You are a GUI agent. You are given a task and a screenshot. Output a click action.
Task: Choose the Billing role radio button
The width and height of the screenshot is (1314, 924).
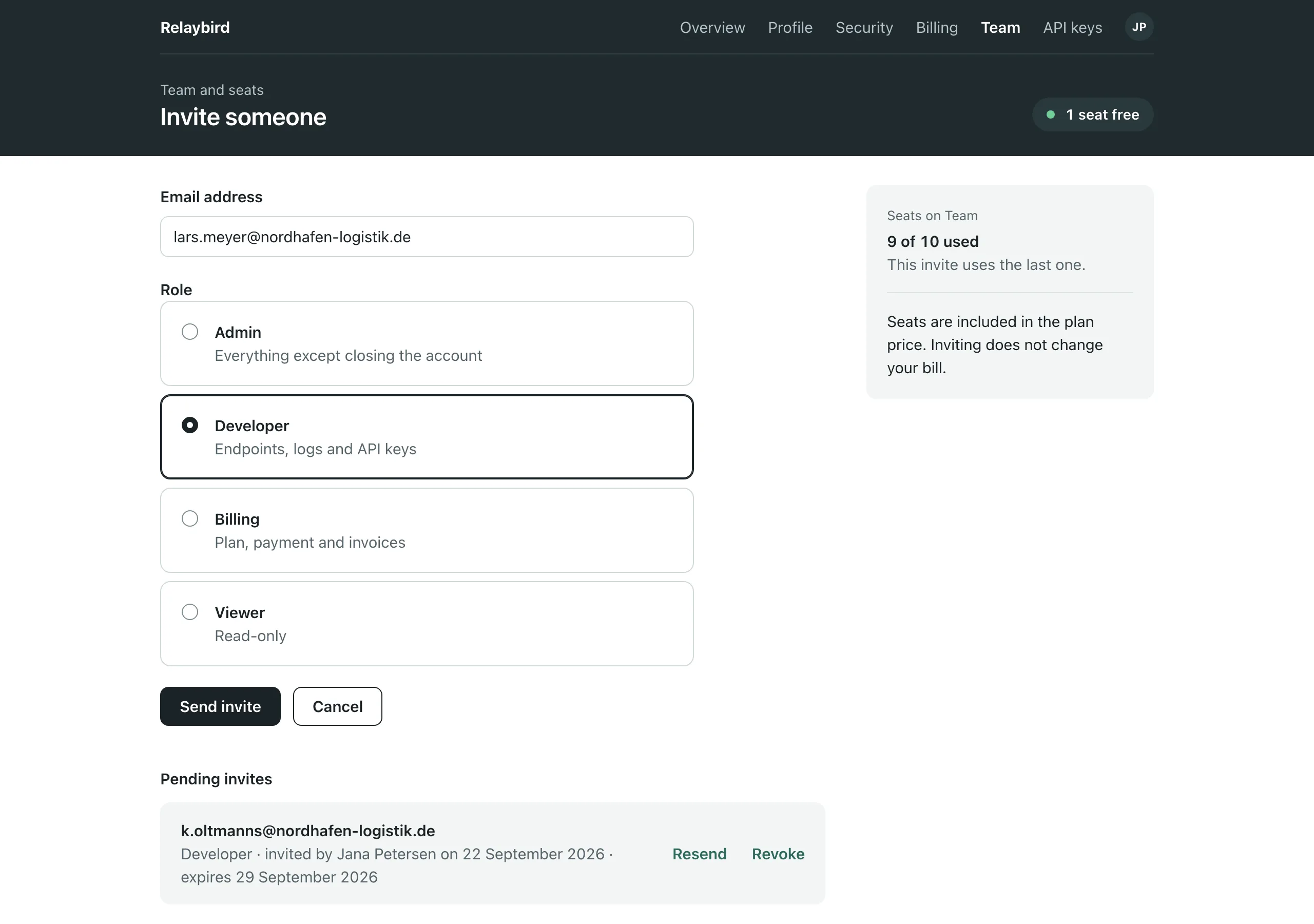point(189,518)
